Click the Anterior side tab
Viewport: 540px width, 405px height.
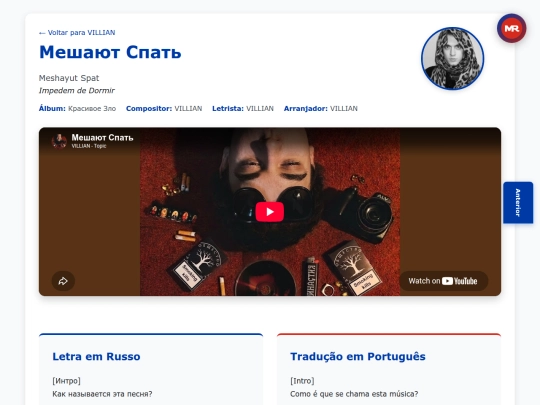[518, 202]
